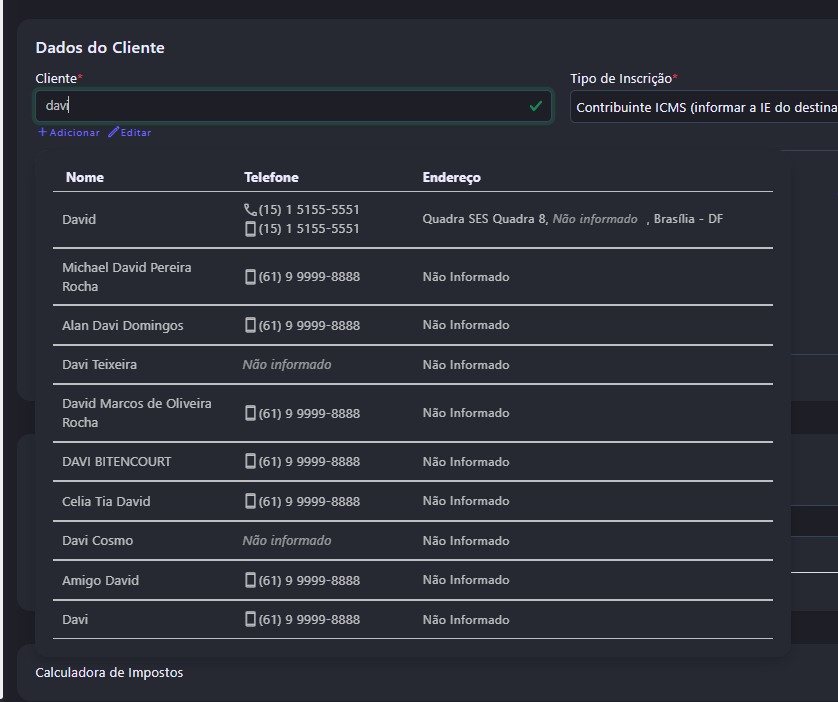Choose David Marcos de Oliveira Rocha
This screenshot has width=838, height=702.
click(x=136, y=413)
